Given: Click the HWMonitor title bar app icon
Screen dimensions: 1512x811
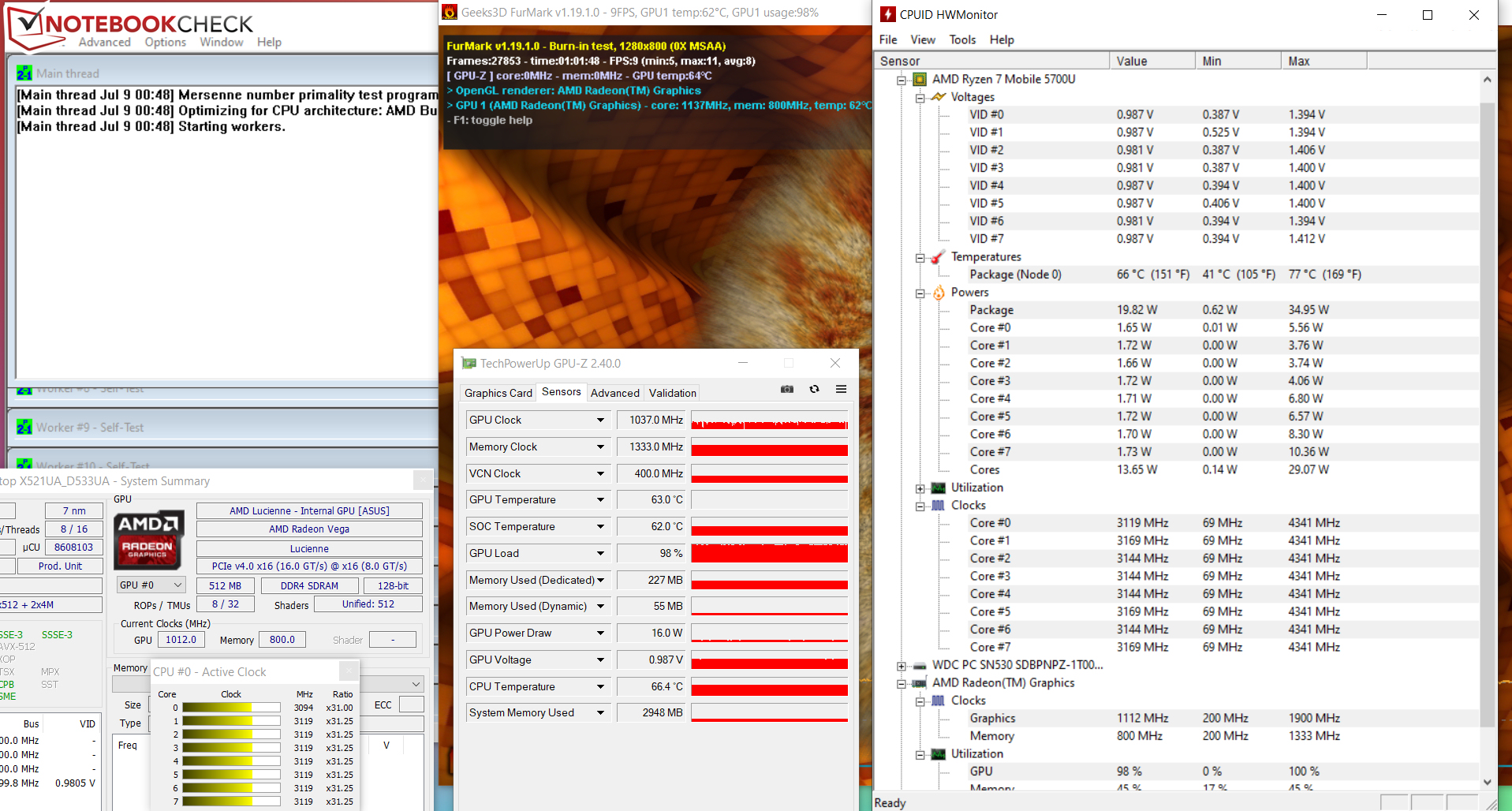Looking at the screenshot, I should (x=888, y=14).
